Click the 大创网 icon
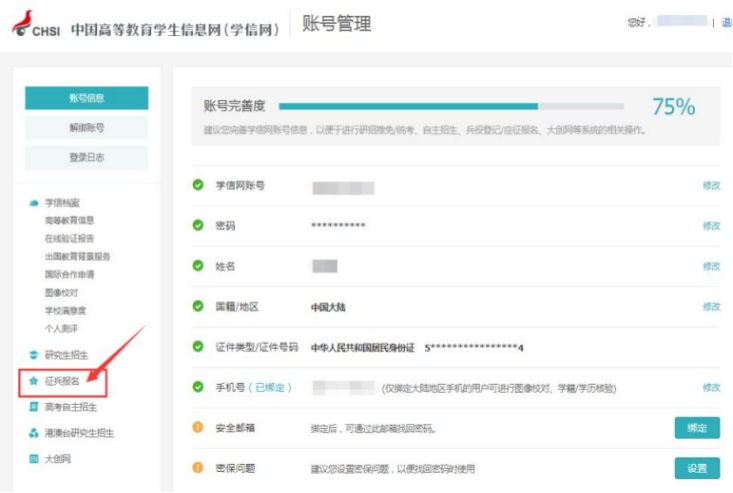Viewport: 733px width, 493px height. click(34, 459)
